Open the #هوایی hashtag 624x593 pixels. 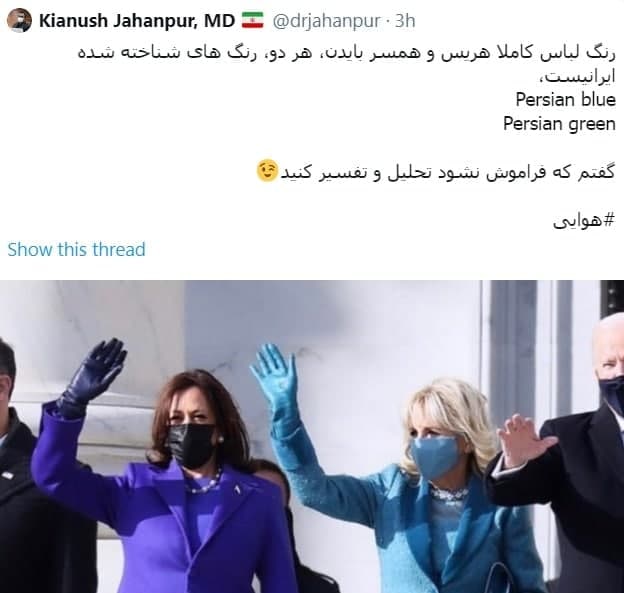[584, 220]
